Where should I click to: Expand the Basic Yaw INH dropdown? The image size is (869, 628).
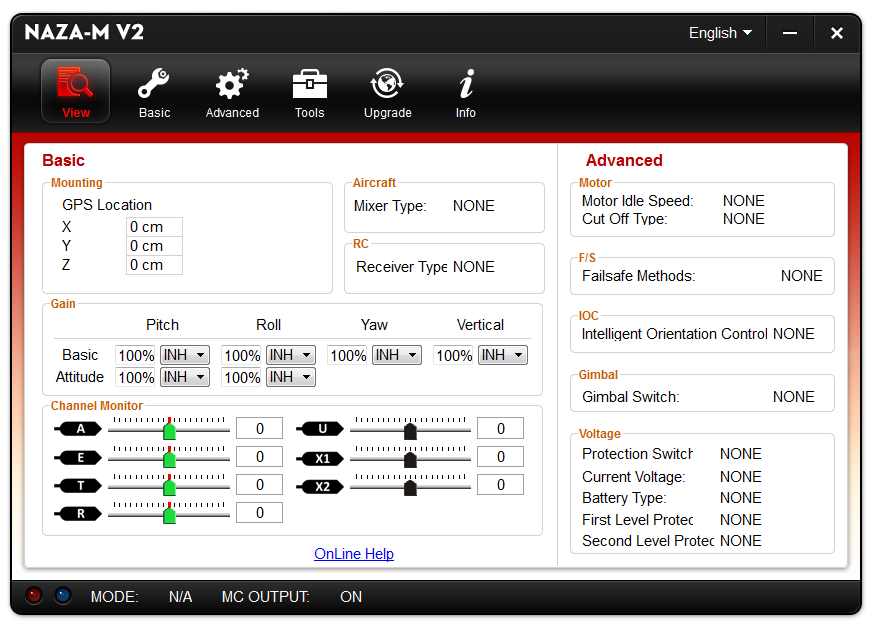click(397, 355)
